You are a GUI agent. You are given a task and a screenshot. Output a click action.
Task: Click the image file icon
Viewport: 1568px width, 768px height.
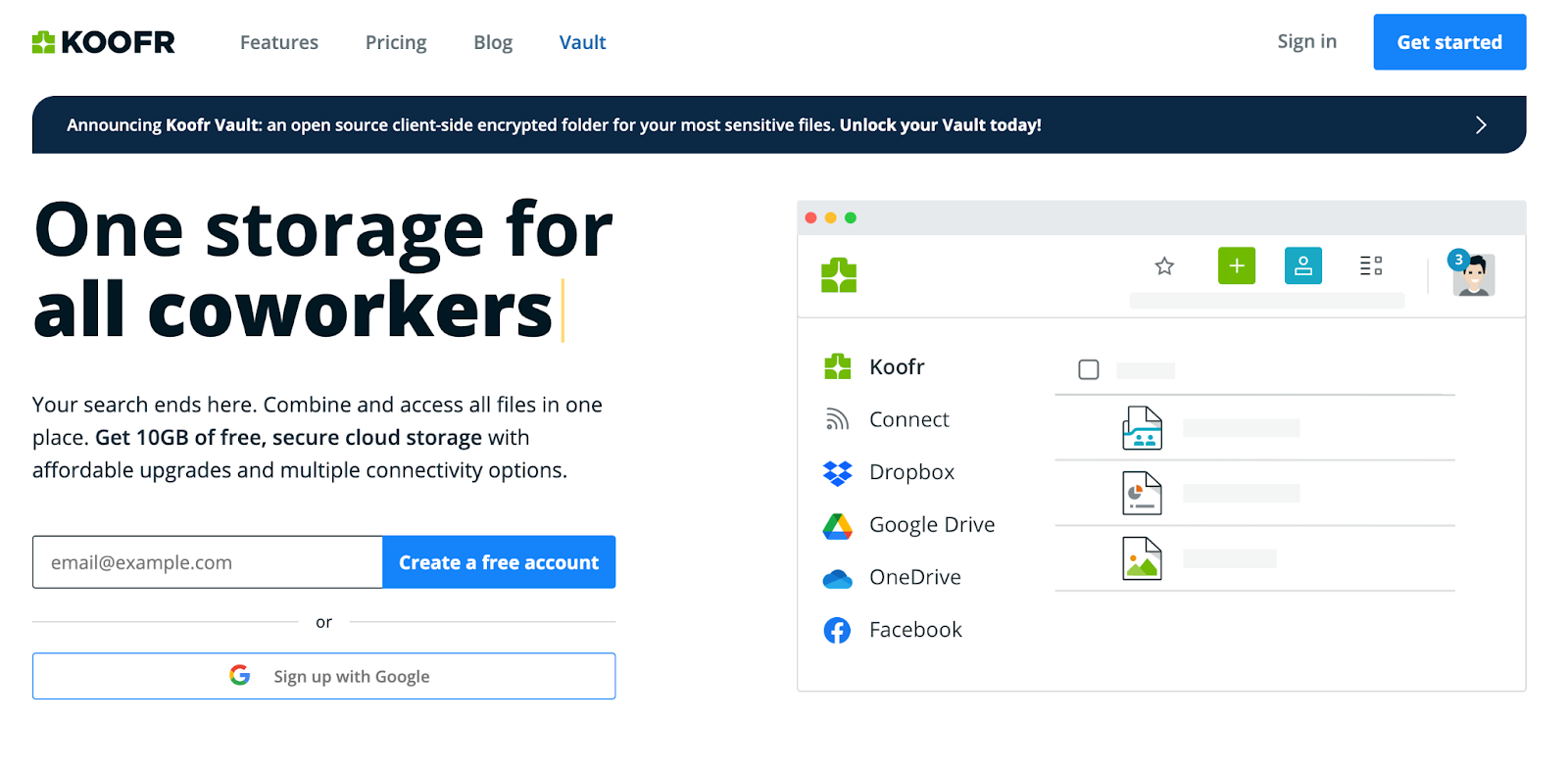(x=1142, y=558)
